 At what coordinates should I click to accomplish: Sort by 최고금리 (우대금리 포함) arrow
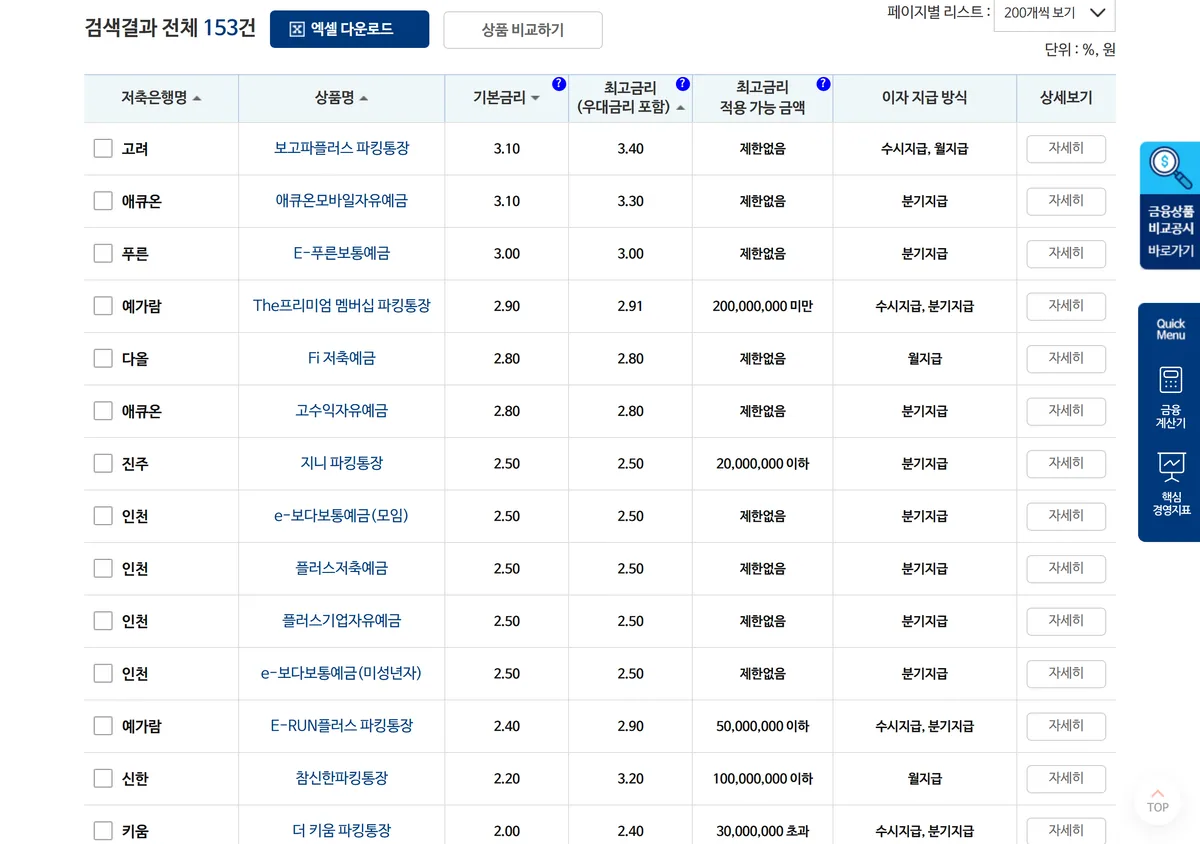[681, 108]
